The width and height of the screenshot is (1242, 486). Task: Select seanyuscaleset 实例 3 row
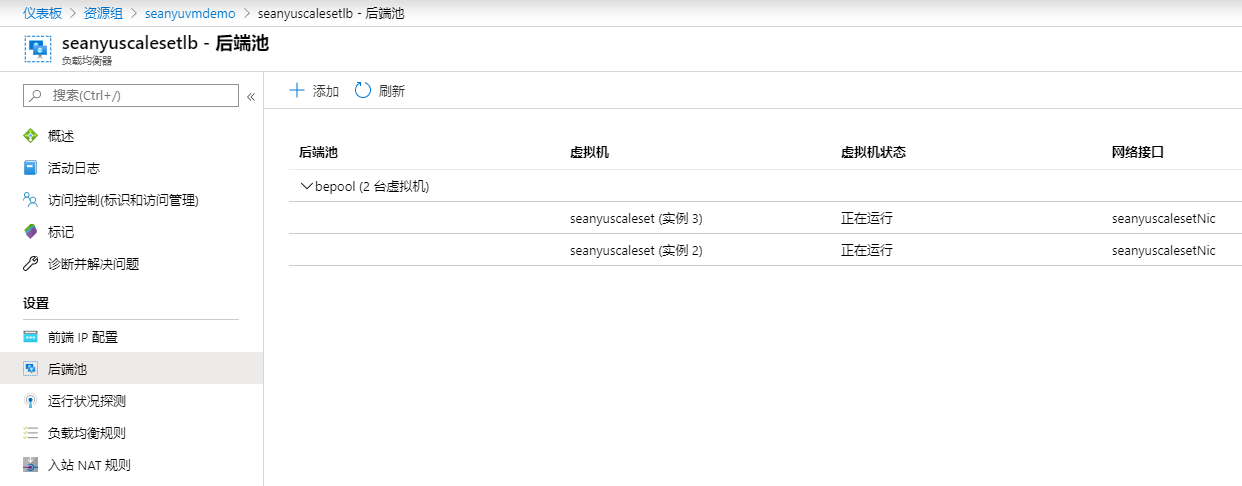click(x=636, y=218)
